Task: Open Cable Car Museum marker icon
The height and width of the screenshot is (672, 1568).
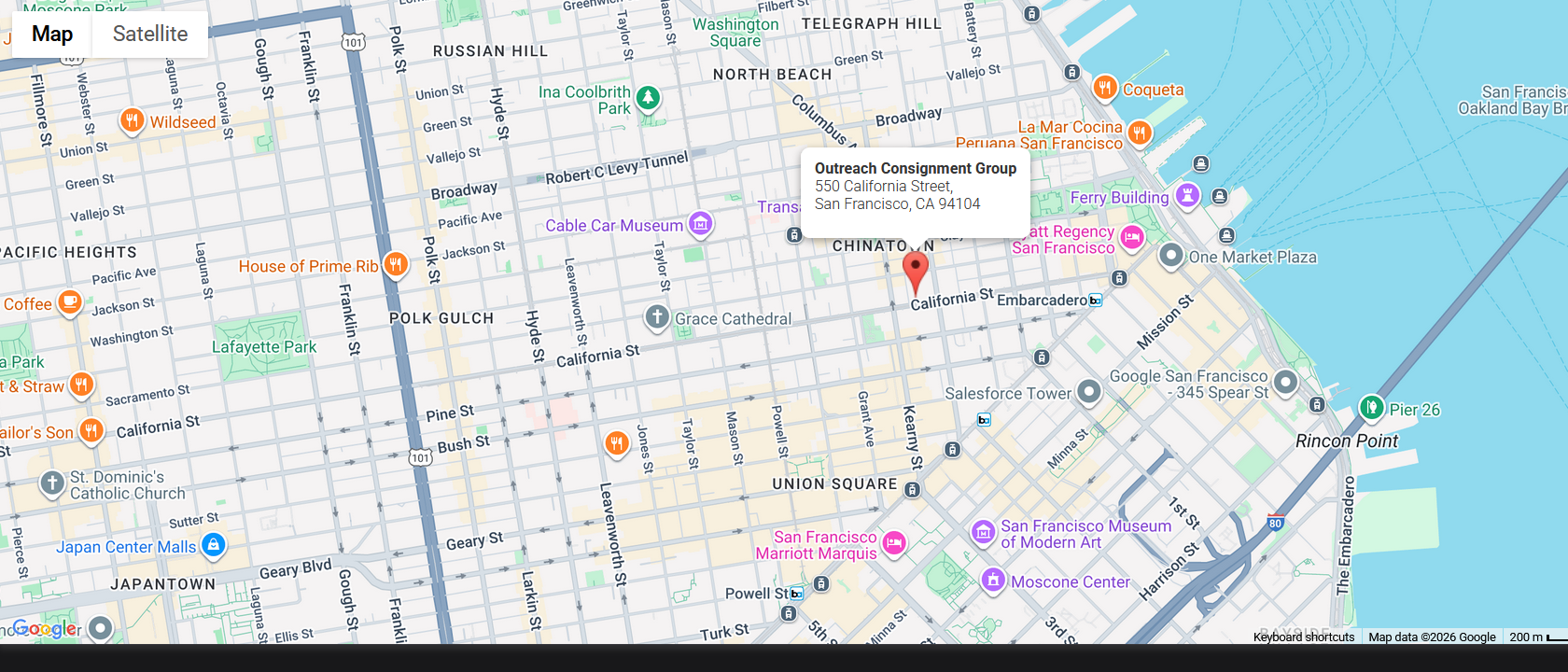Action: (x=700, y=224)
